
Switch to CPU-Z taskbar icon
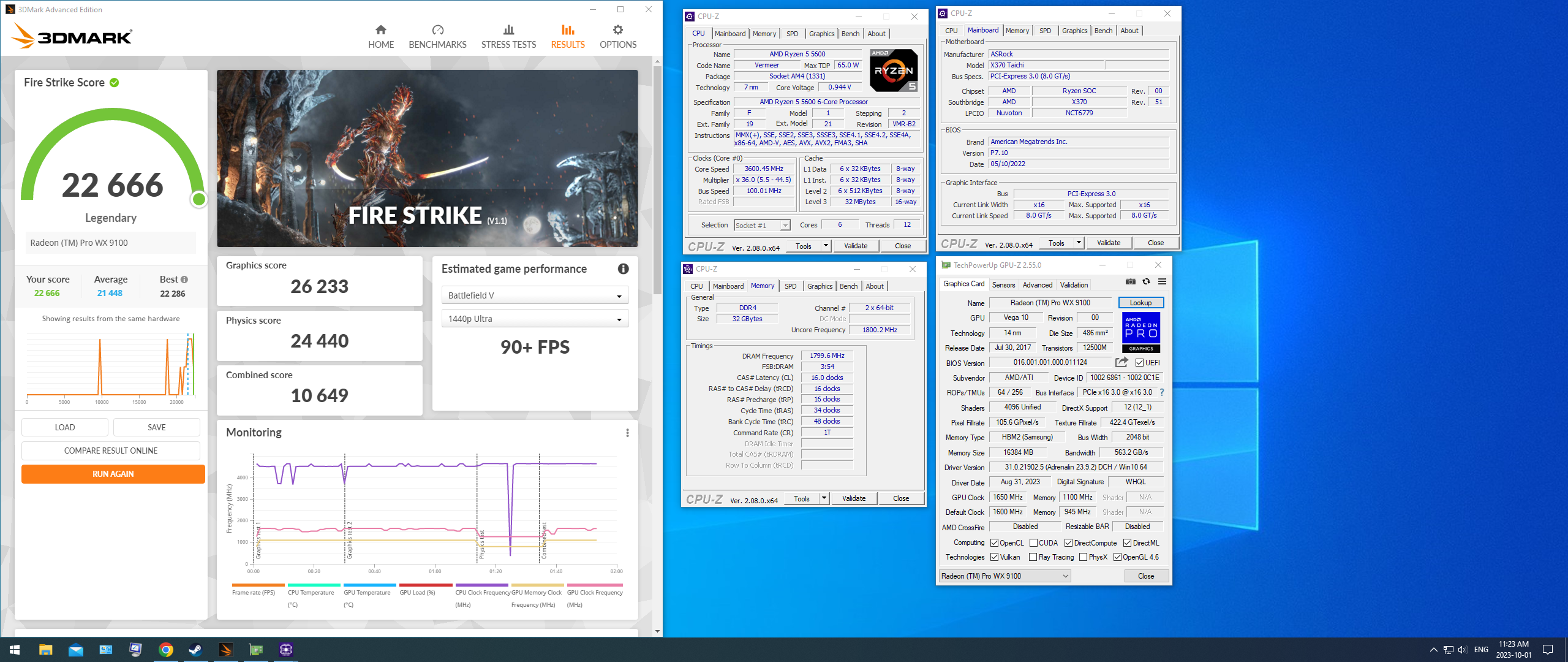[286, 650]
